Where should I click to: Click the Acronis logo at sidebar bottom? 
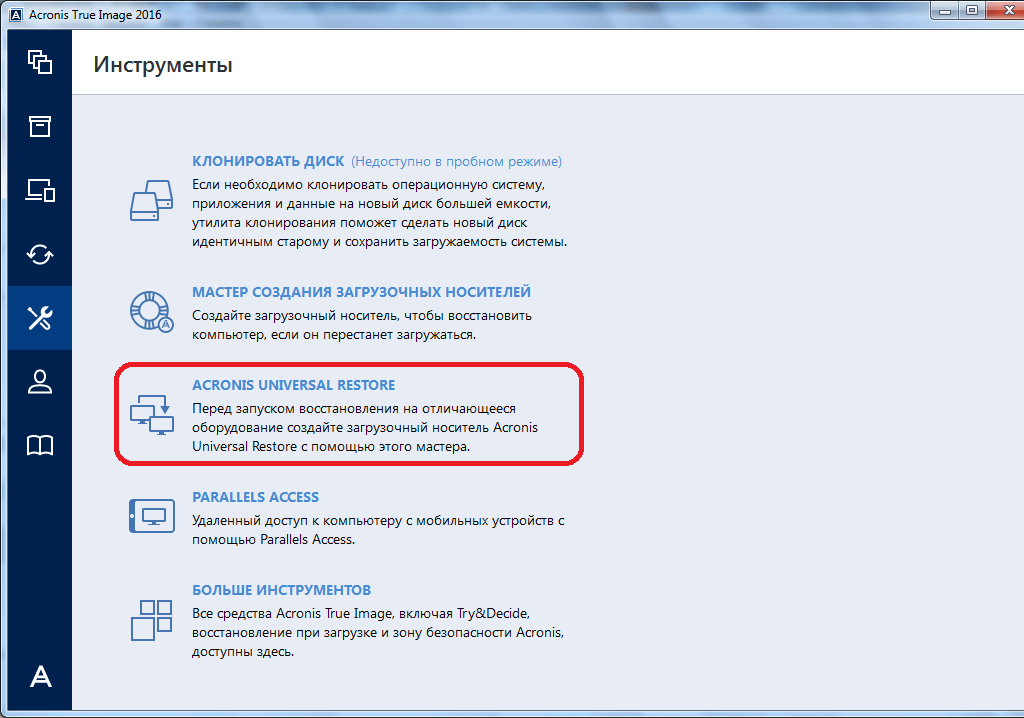pos(40,677)
